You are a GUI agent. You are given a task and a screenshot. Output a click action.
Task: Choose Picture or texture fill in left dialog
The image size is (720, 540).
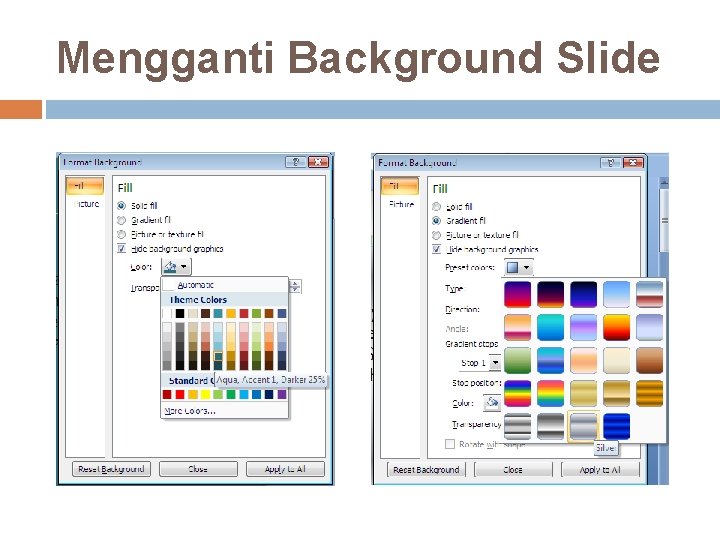click(121, 234)
